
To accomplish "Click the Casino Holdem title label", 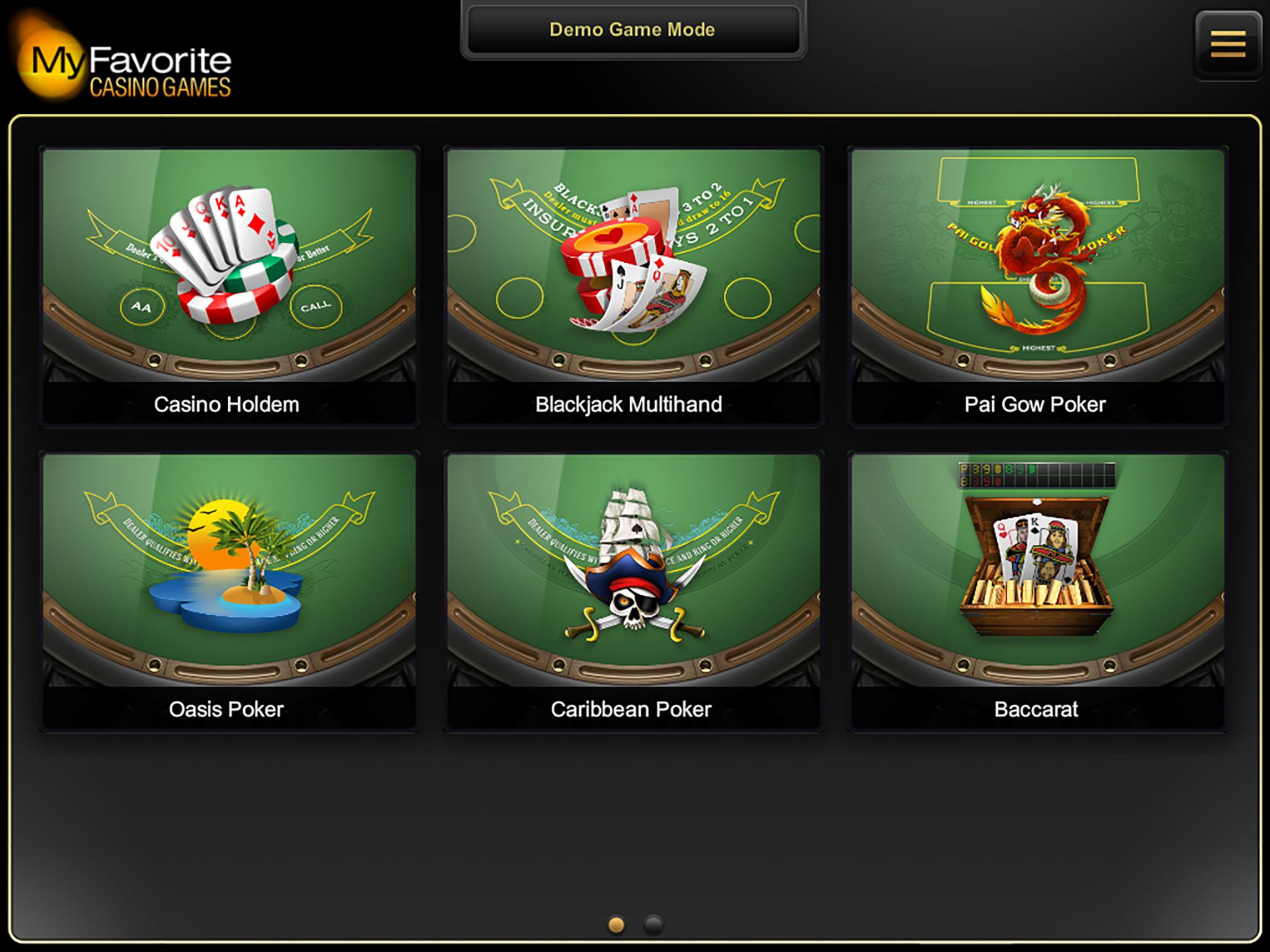I will click(226, 404).
